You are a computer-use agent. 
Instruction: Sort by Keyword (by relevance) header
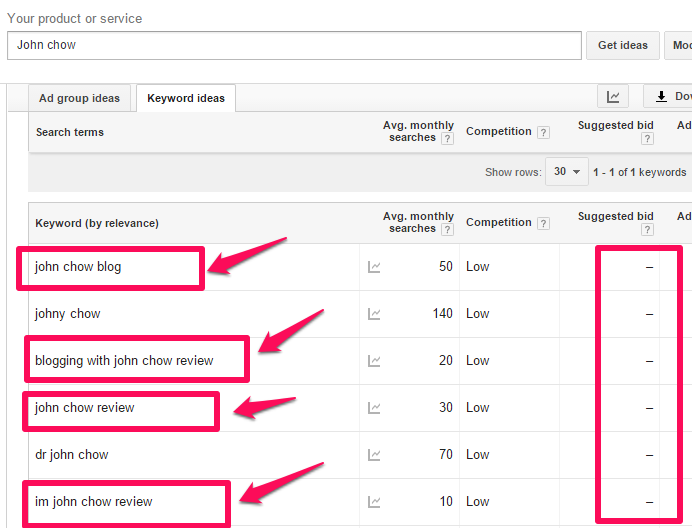point(97,223)
